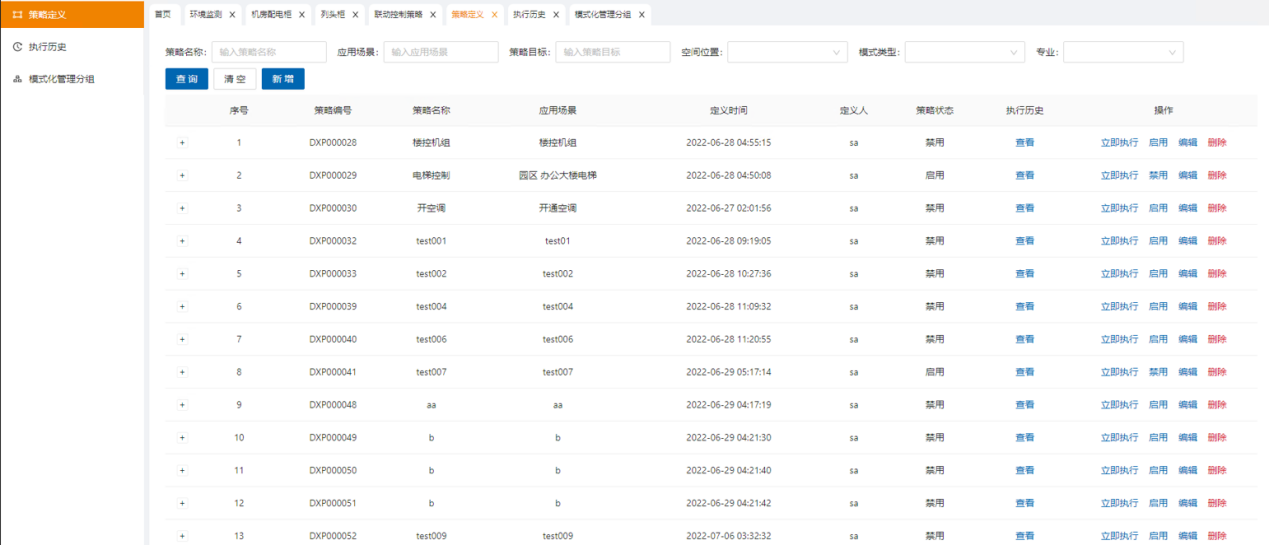Click the 查询 search button
The image size is (1269, 545).
point(187,79)
